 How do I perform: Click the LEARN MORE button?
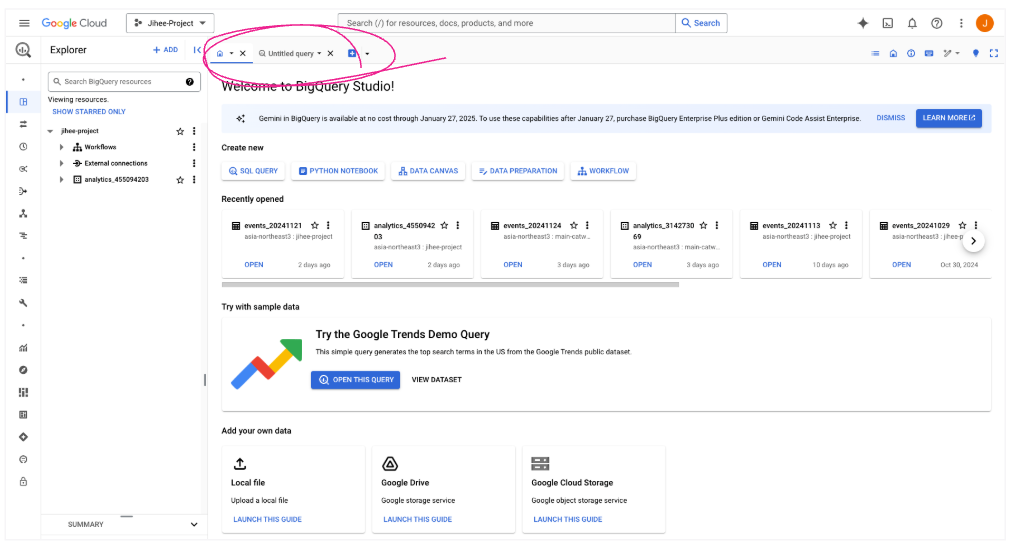[x=949, y=118]
